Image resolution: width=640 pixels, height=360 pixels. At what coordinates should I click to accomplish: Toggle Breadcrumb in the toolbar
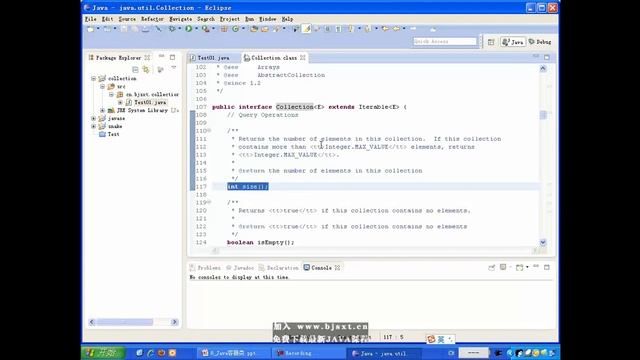click(x=295, y=29)
